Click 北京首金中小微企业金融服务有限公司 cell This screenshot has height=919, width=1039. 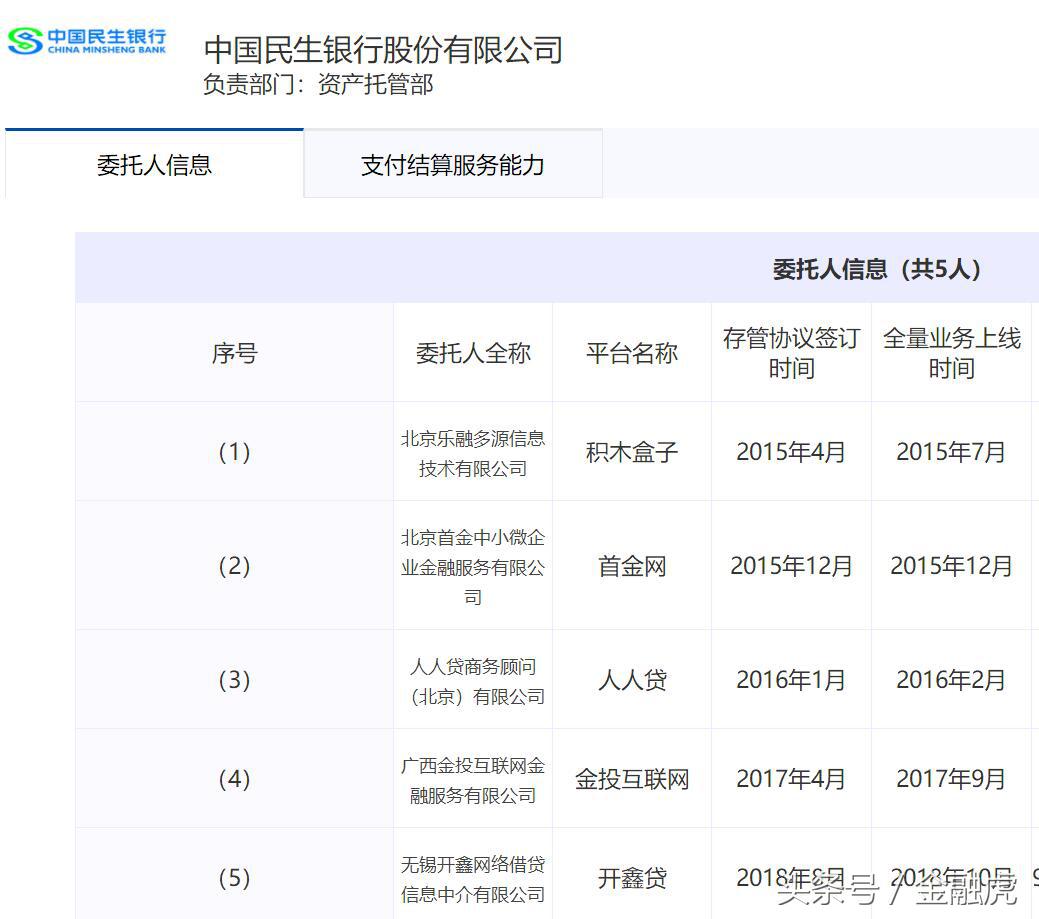click(x=473, y=567)
